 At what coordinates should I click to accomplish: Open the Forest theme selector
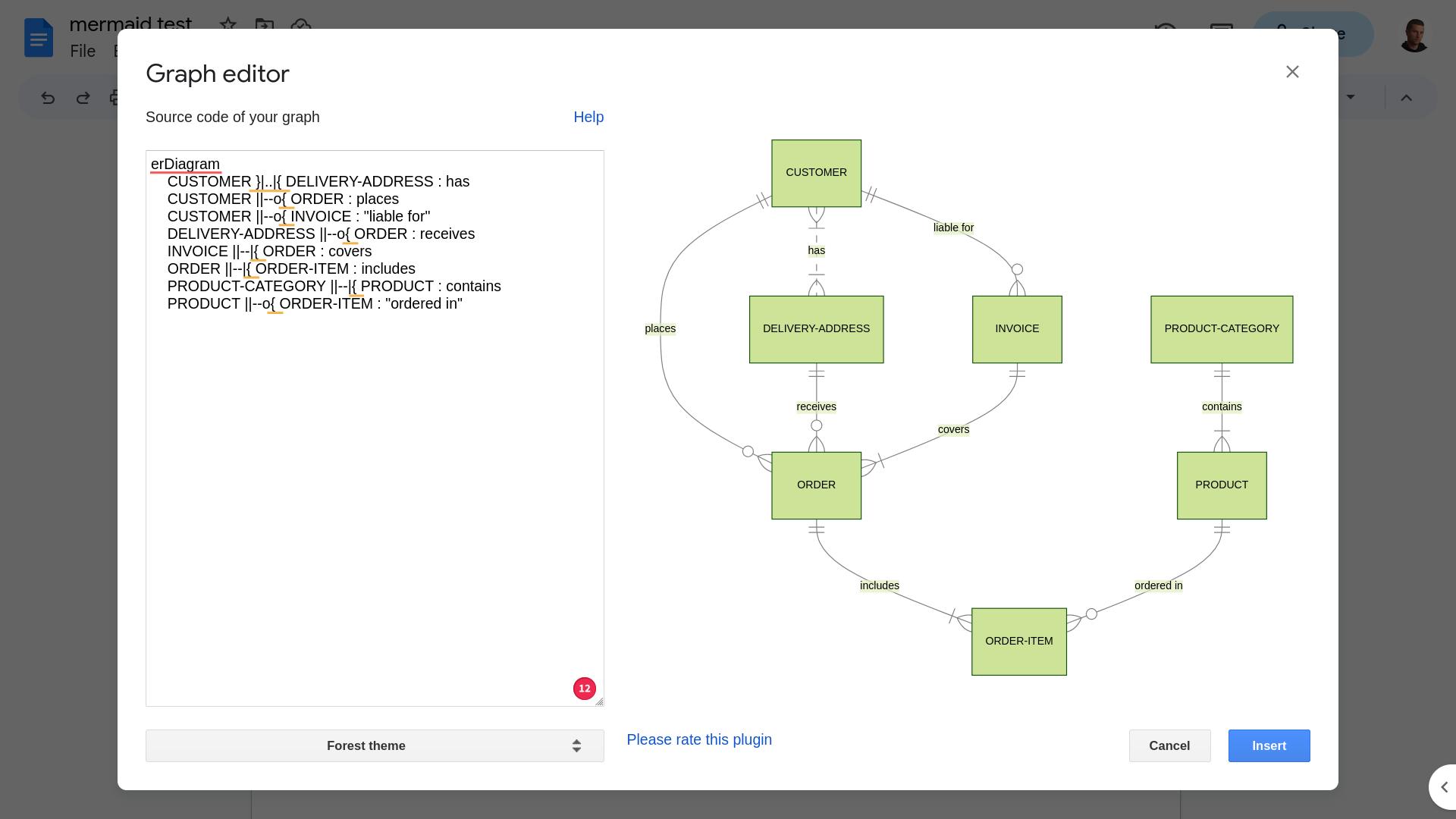point(375,745)
